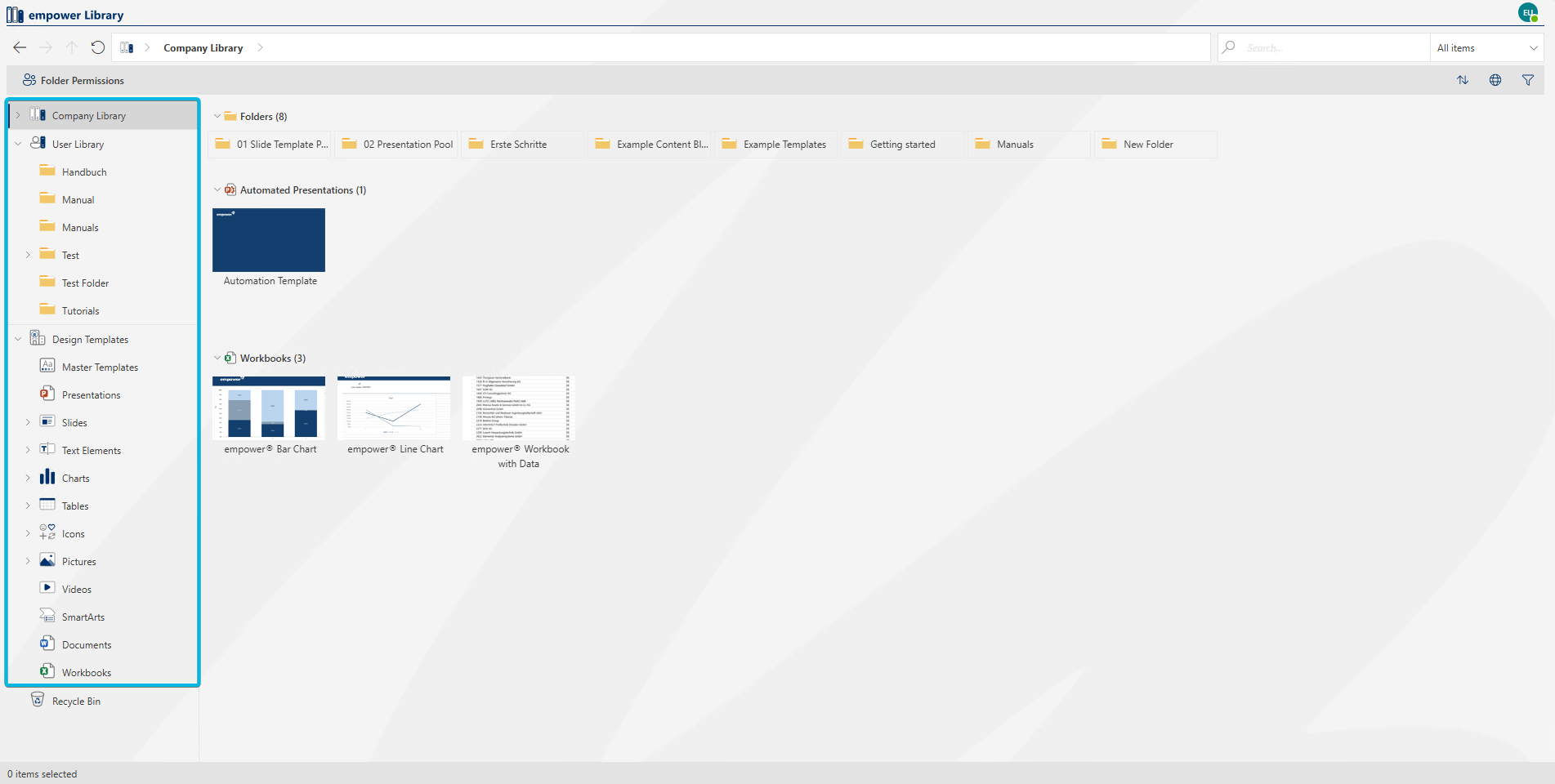Image resolution: width=1555 pixels, height=784 pixels.
Task: Click the Charts bar icon
Action: pos(47,477)
